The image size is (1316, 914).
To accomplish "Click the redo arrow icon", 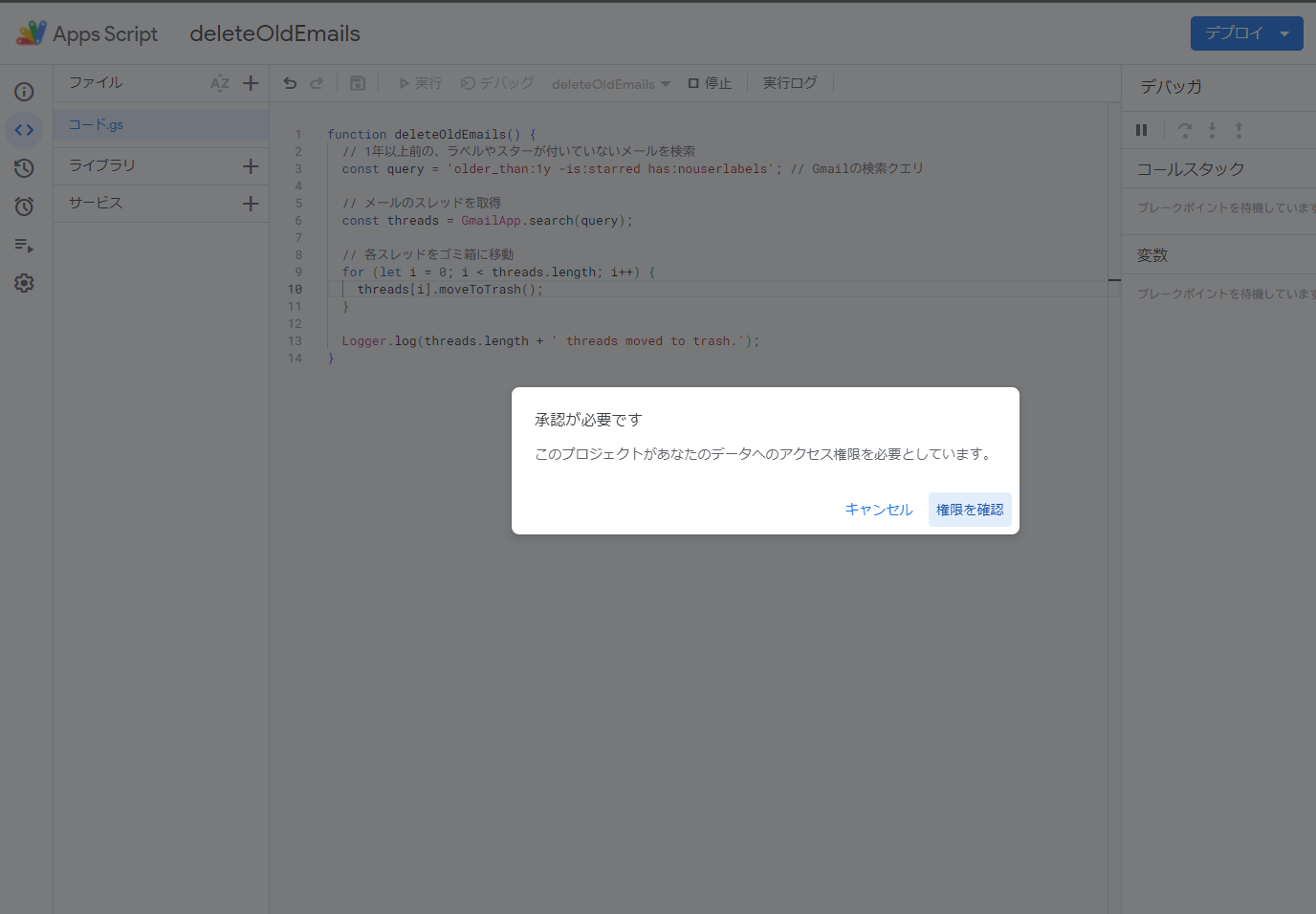I will click(x=317, y=83).
